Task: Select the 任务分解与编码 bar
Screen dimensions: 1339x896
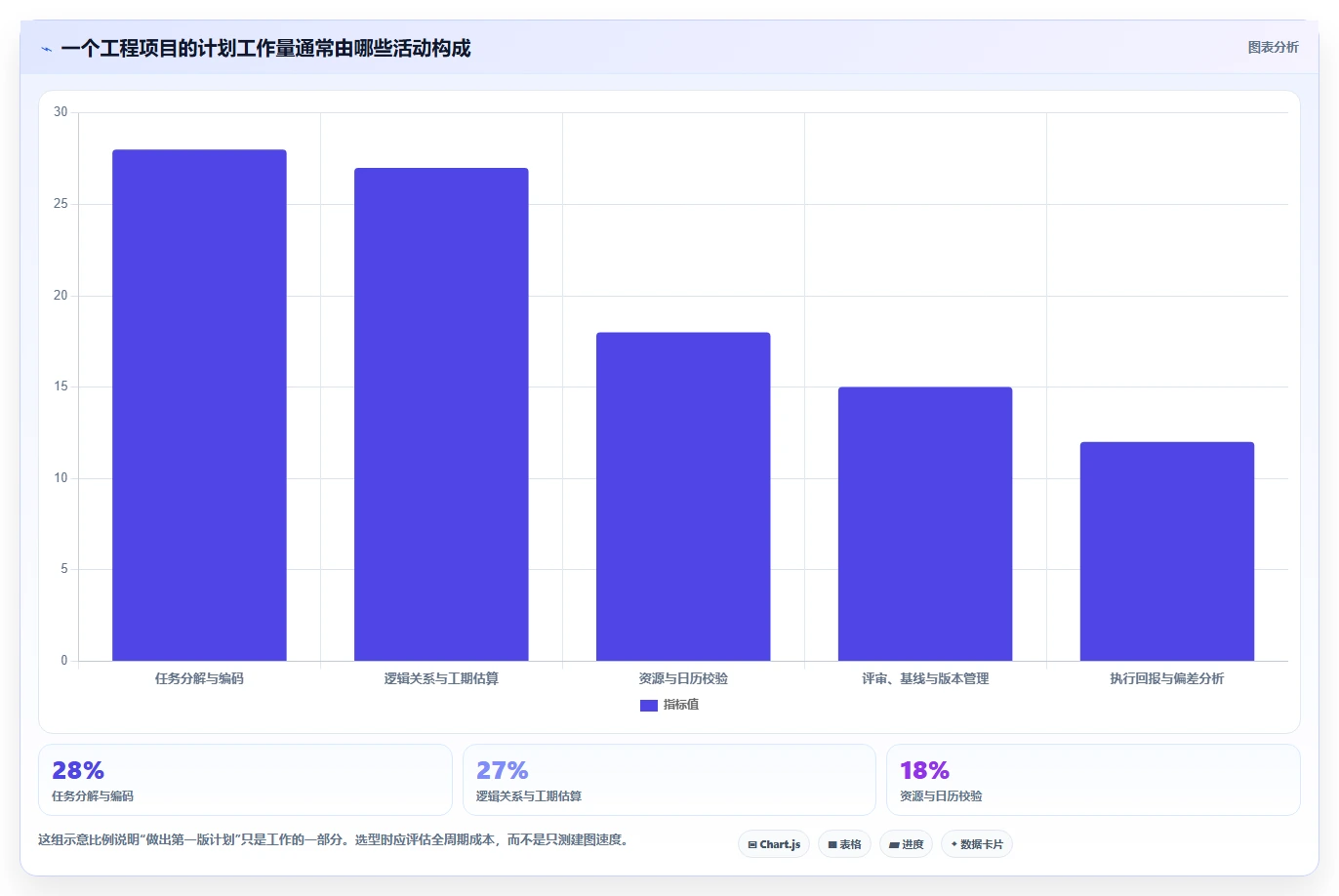Action: click(x=199, y=405)
